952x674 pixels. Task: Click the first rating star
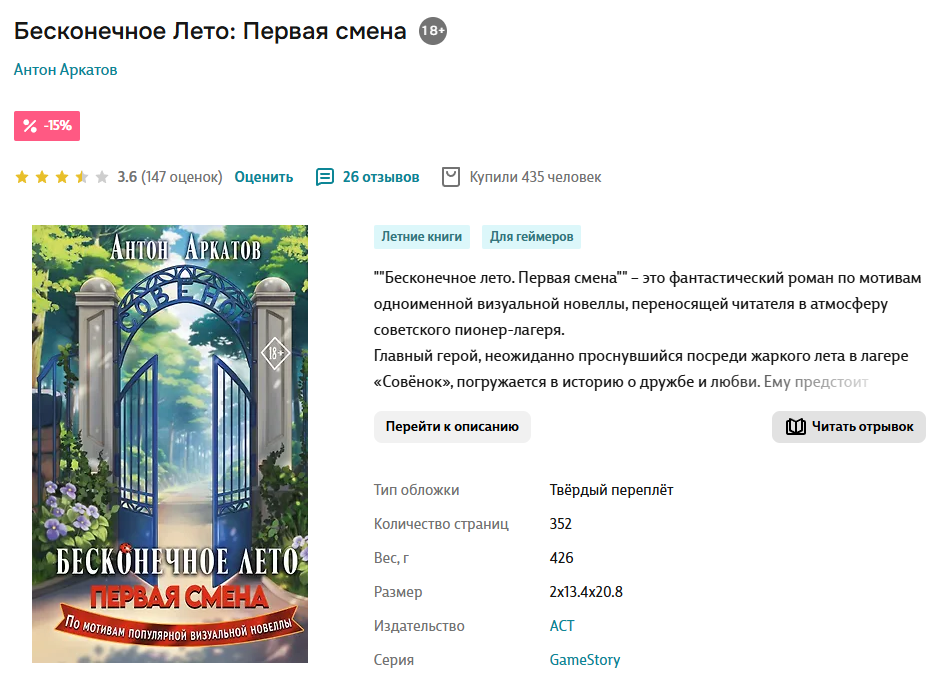pyautogui.click(x=22, y=177)
